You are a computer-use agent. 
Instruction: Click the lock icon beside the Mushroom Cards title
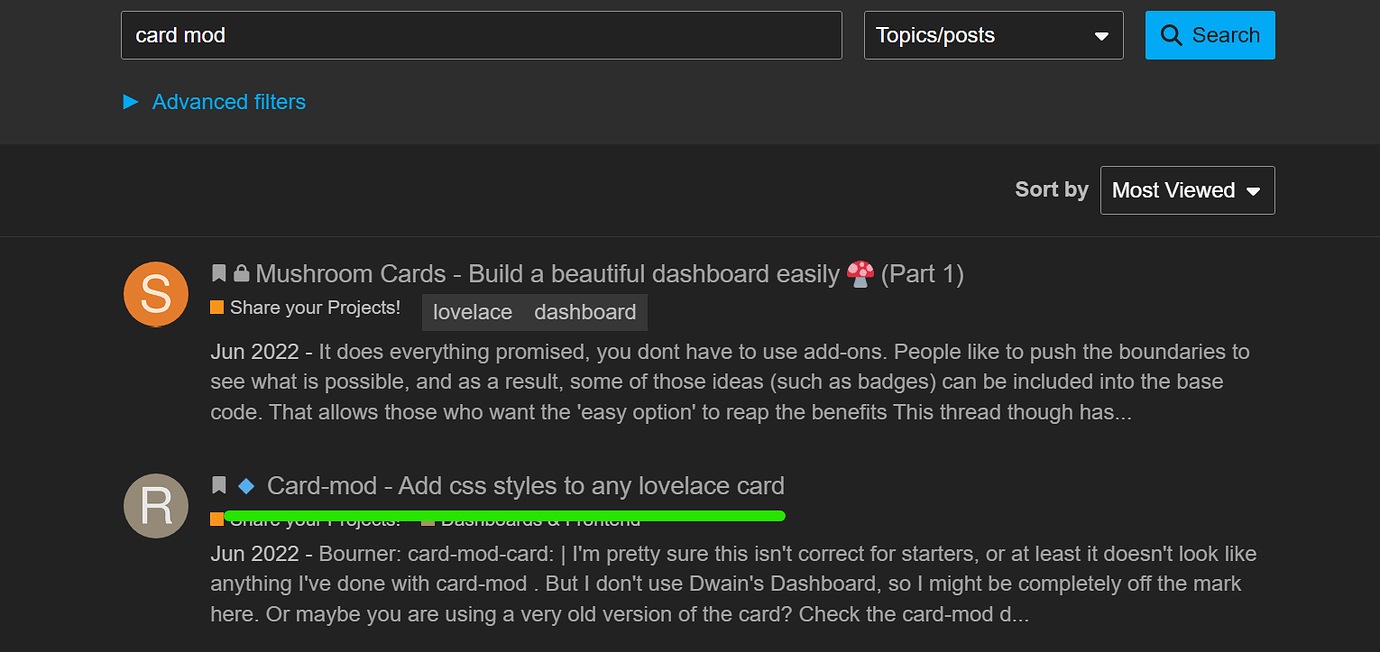pos(240,272)
